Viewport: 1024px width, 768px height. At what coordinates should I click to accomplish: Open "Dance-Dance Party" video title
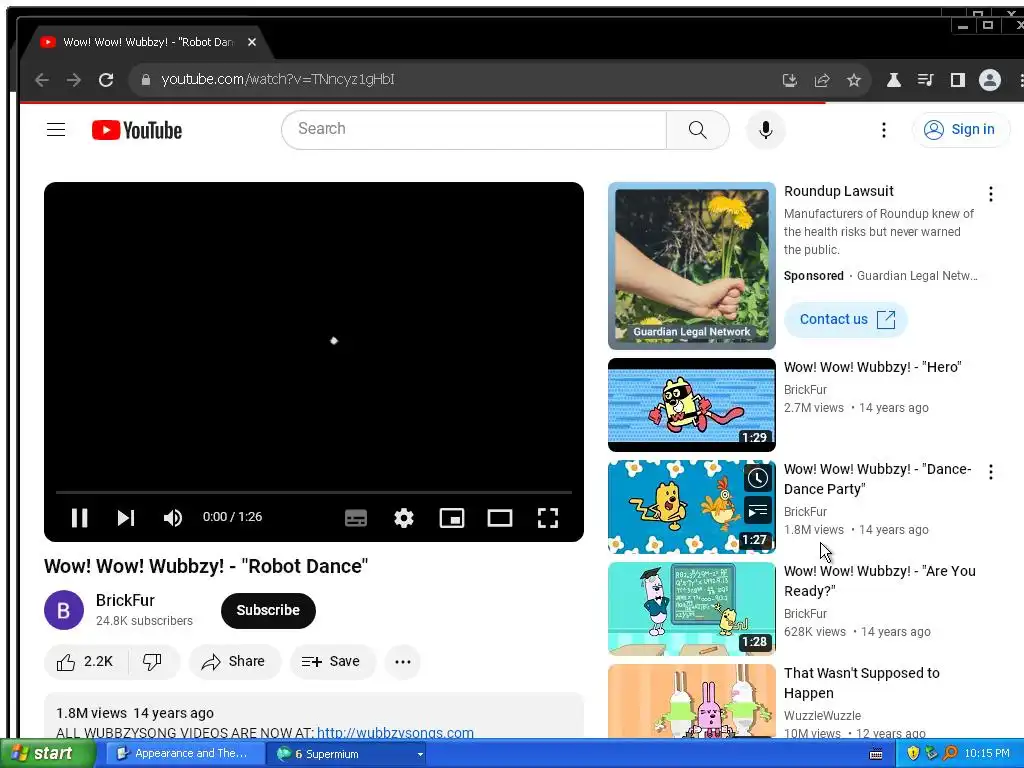pos(877,479)
